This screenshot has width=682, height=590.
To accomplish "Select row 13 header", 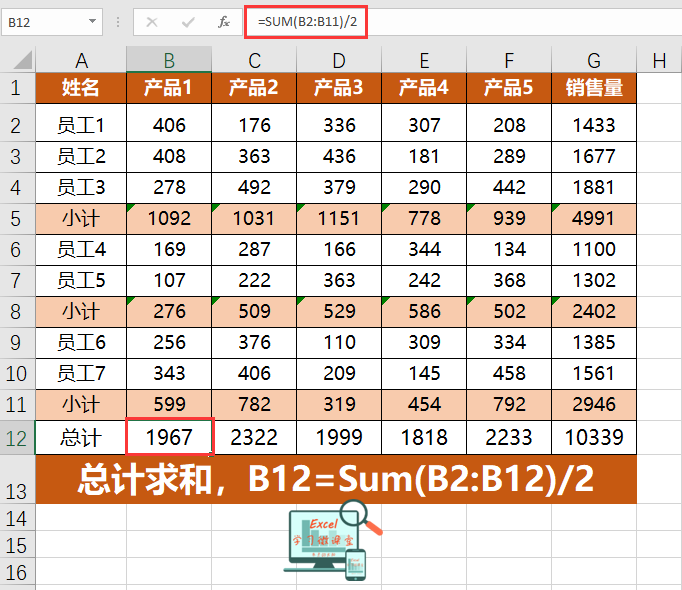I will (17, 479).
